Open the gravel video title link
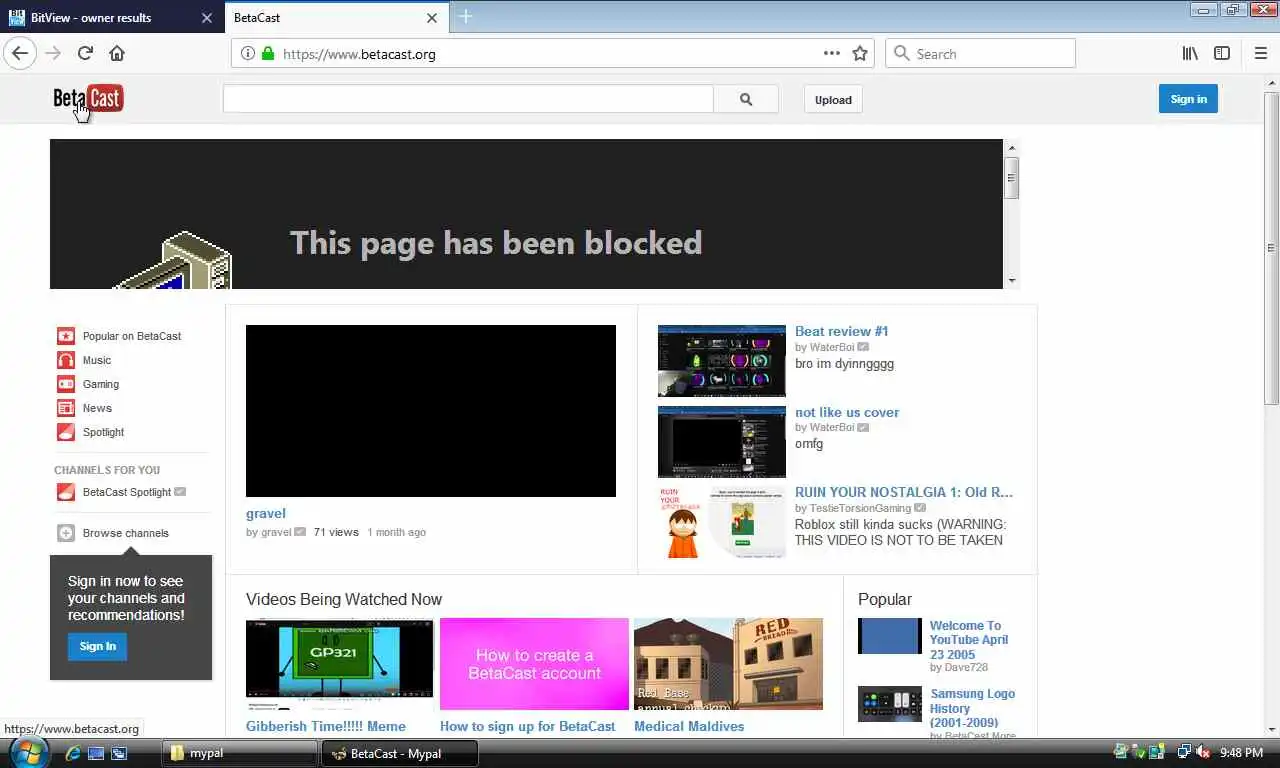Screen dimensions: 1280x768 [x=265, y=513]
